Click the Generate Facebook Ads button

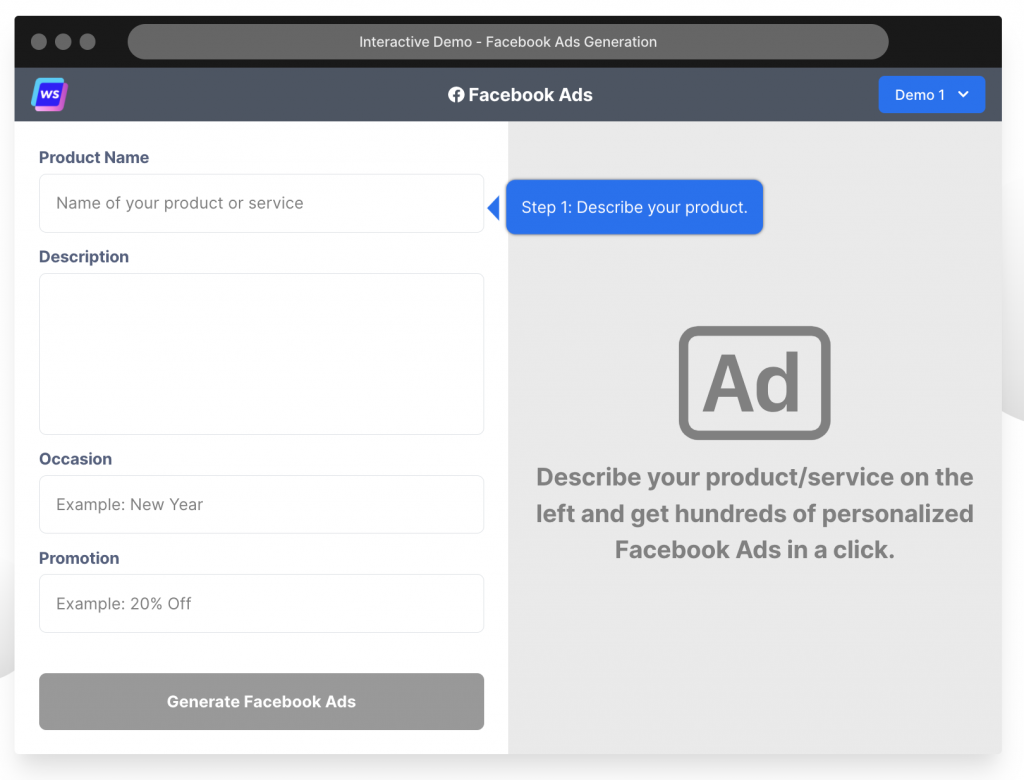[261, 702]
